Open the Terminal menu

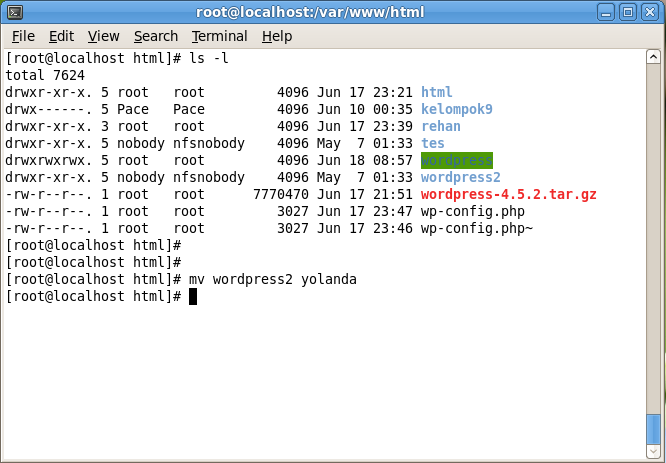[220, 37]
